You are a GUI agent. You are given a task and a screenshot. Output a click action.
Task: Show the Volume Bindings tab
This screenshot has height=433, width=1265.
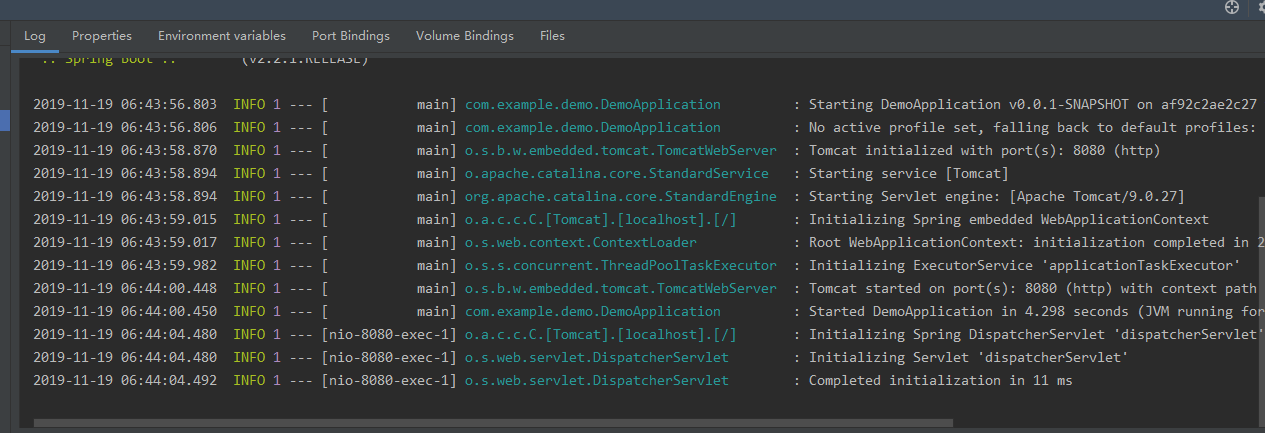click(465, 36)
